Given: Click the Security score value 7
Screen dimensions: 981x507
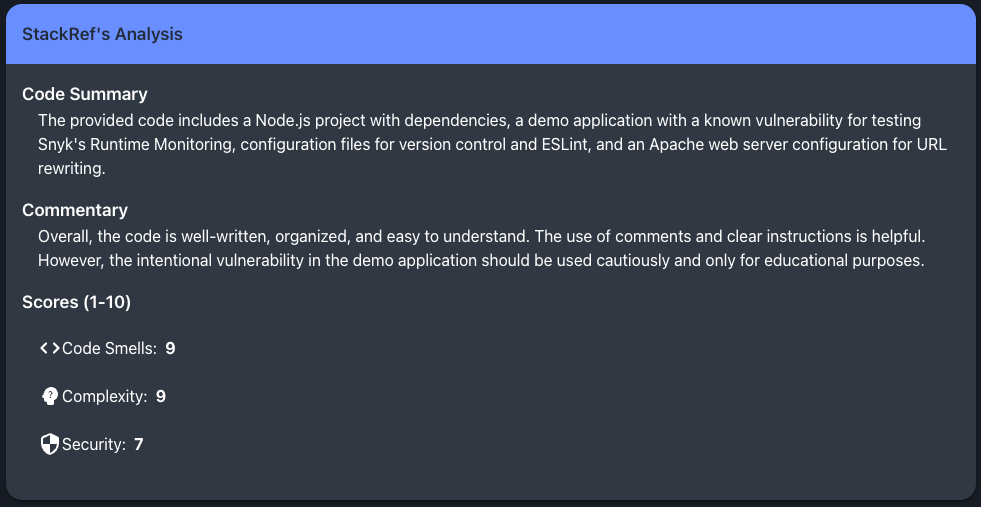Looking at the screenshot, I should 139,444.
